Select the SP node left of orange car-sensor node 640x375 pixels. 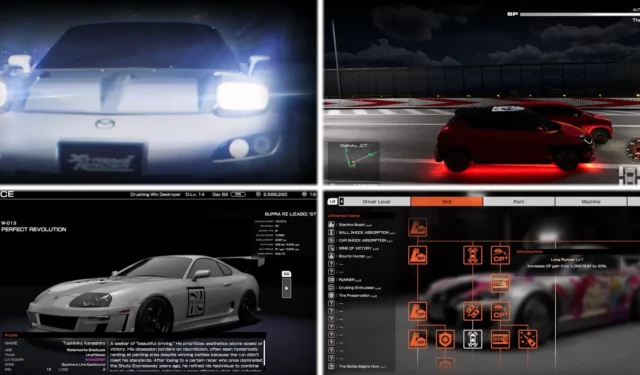418,255
